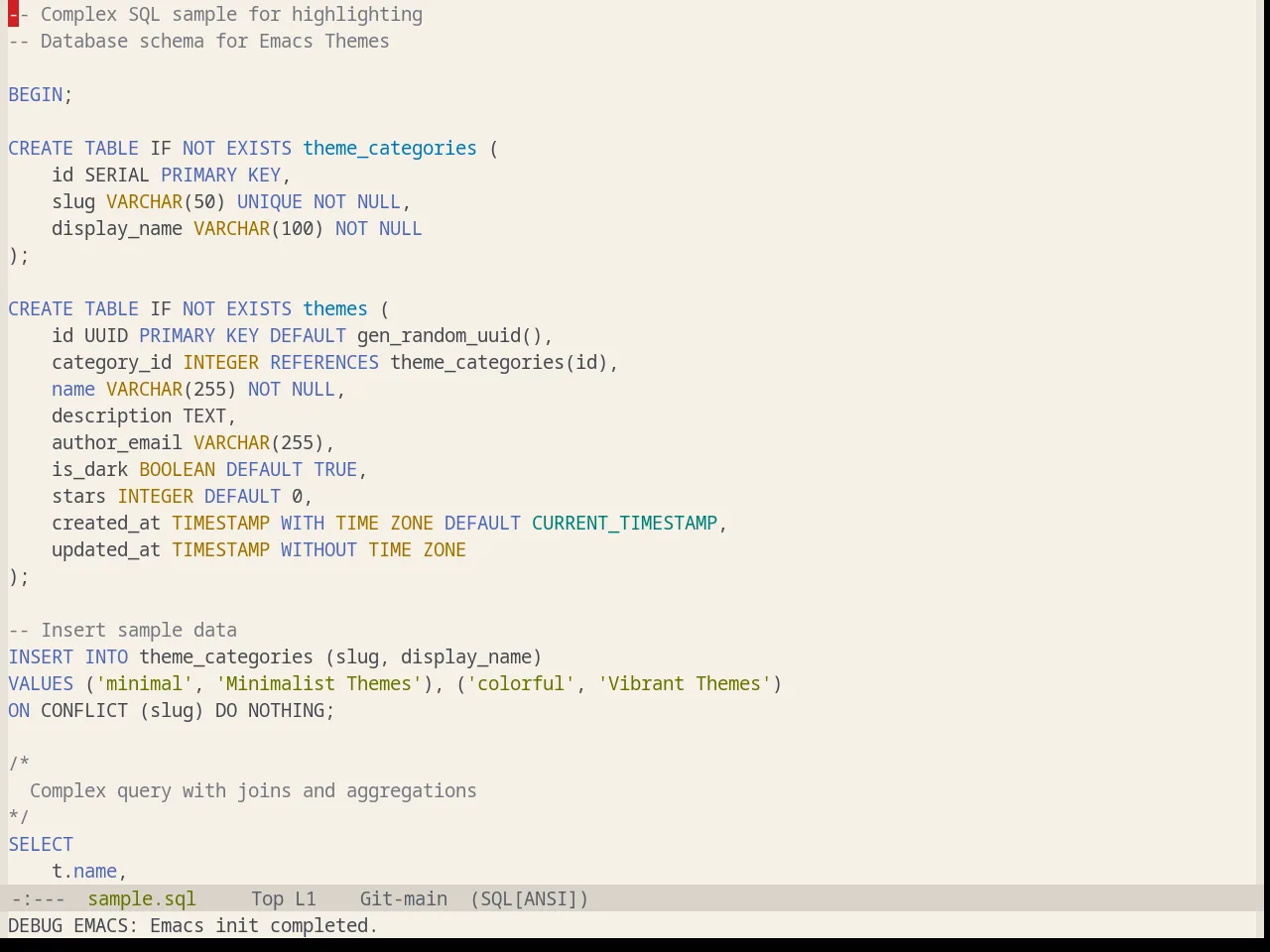
Task: Click the Top position indicator in mode line
Action: [x=267, y=898]
